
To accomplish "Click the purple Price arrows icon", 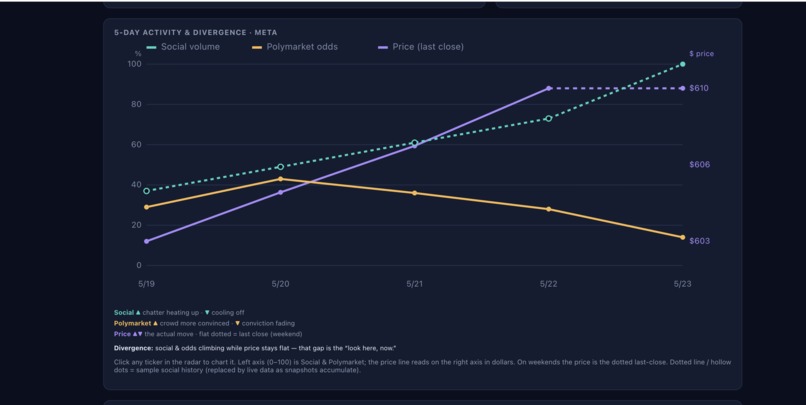I will pos(138,334).
